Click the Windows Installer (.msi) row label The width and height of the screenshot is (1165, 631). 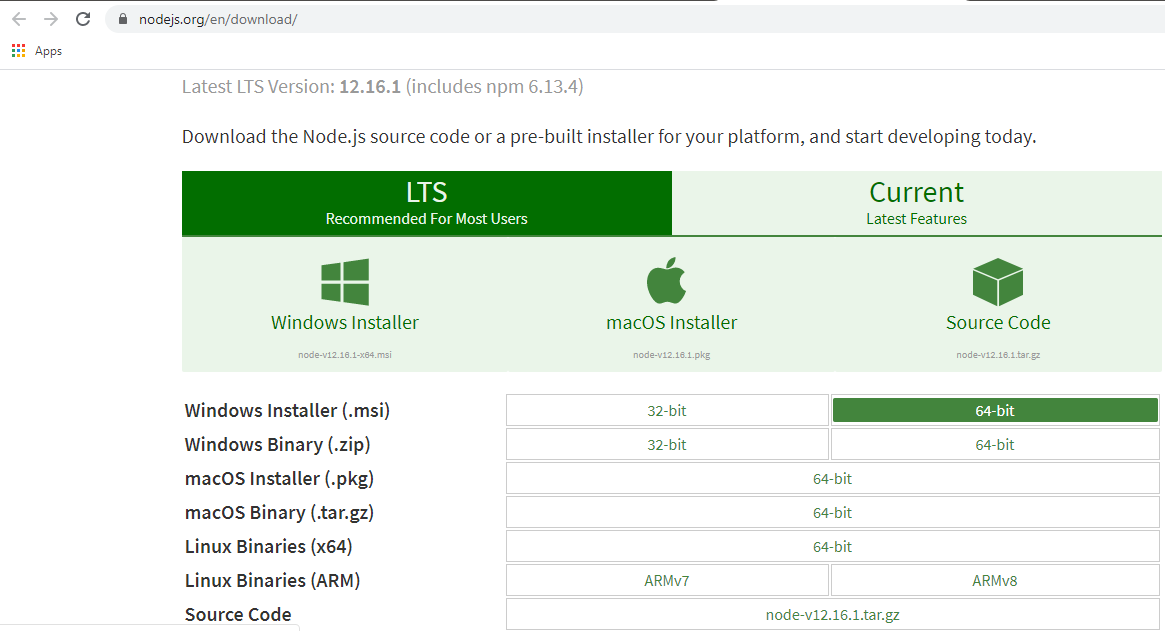pyautogui.click(x=288, y=410)
